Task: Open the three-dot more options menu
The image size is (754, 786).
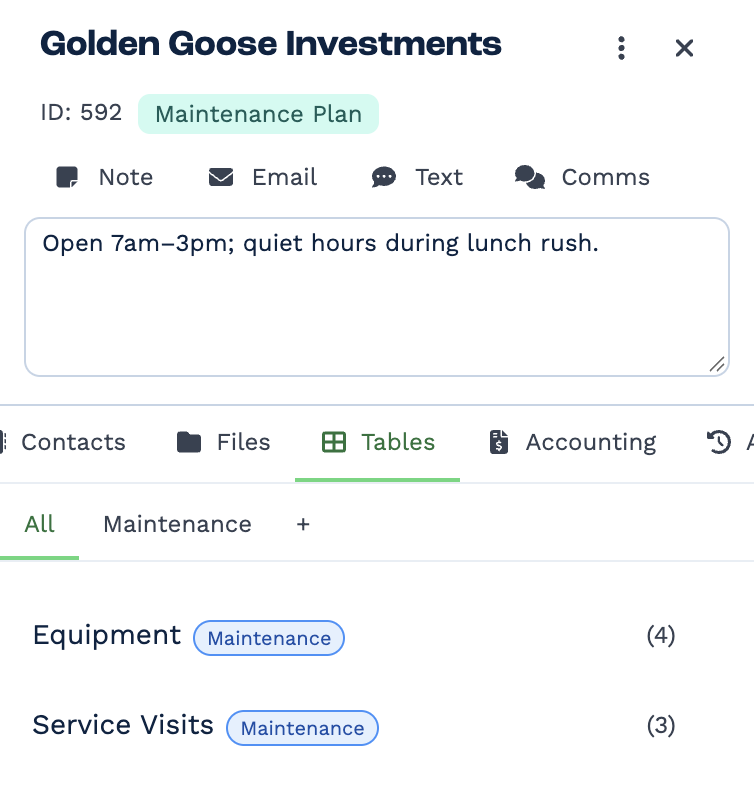Action: tap(621, 48)
